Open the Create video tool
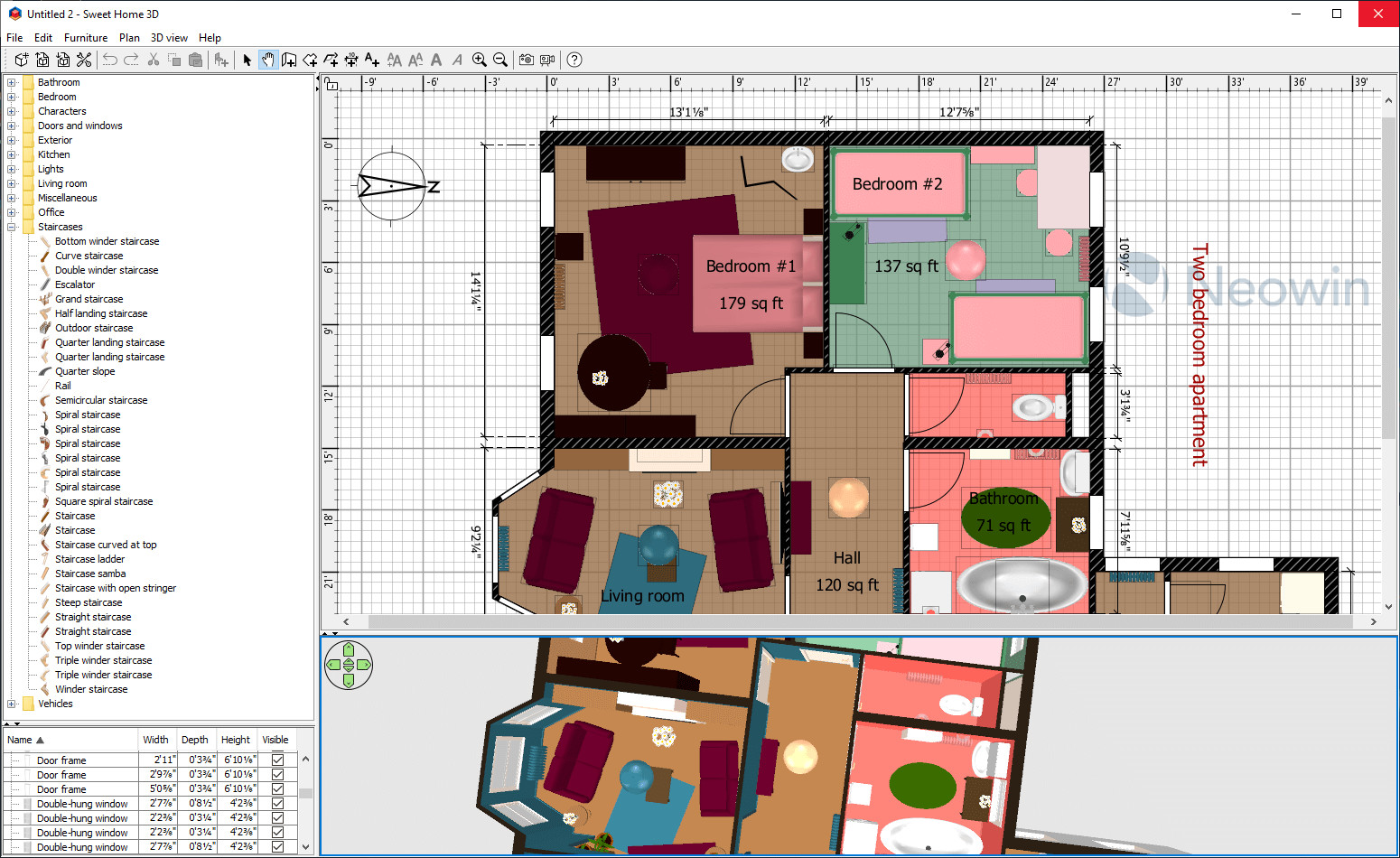This screenshot has width=1400, height=858. 547,60
